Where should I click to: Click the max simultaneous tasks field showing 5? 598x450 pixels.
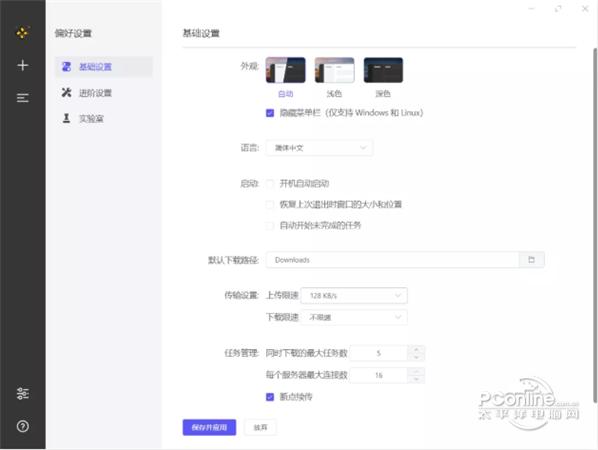pos(378,353)
